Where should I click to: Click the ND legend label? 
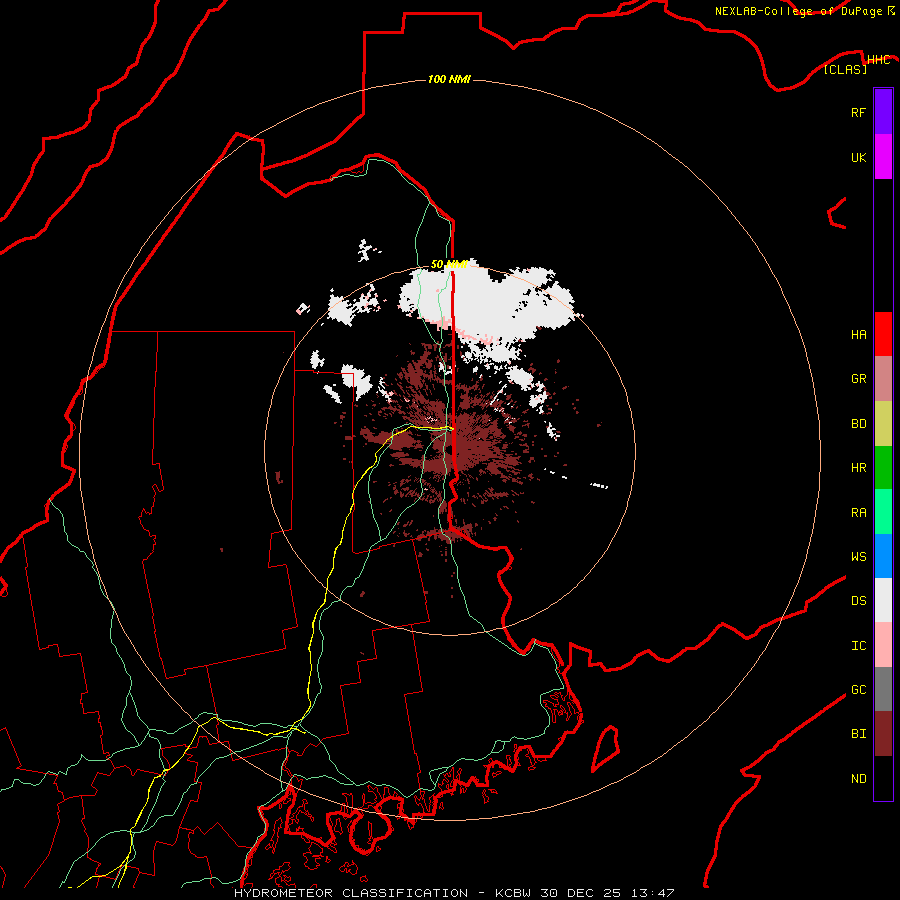(x=858, y=778)
